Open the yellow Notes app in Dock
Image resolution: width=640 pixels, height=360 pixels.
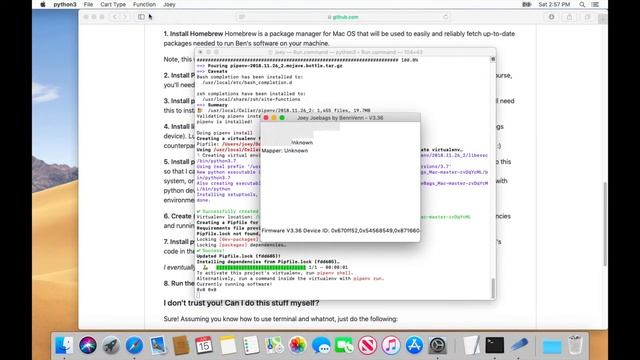(x=228, y=345)
